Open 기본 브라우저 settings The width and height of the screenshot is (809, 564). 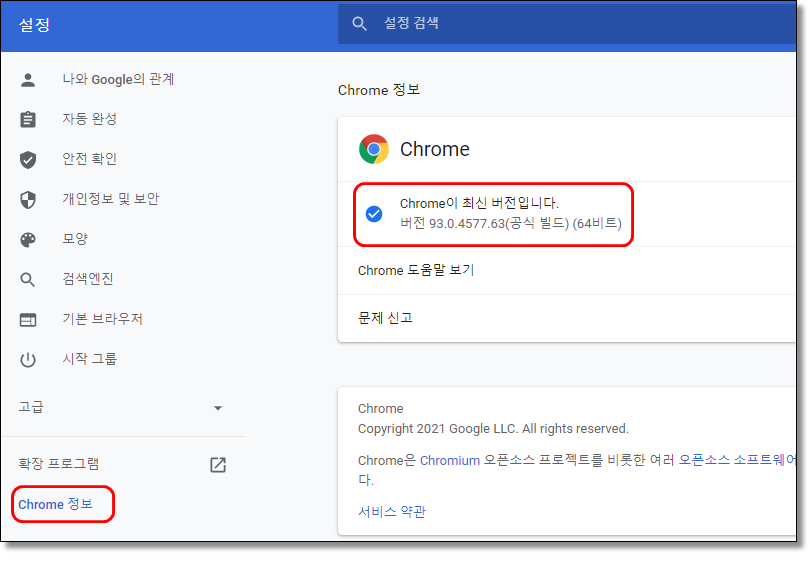coord(102,319)
